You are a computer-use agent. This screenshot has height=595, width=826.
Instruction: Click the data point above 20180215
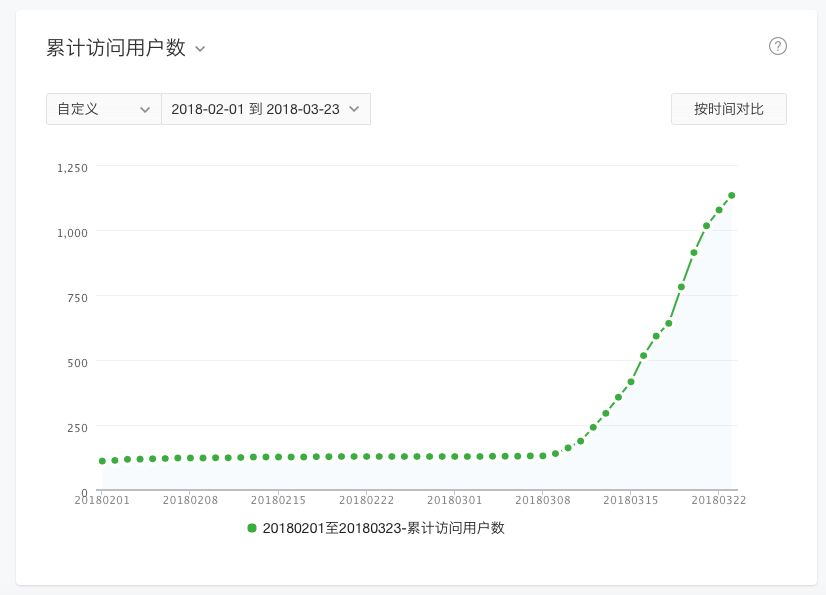(278, 457)
